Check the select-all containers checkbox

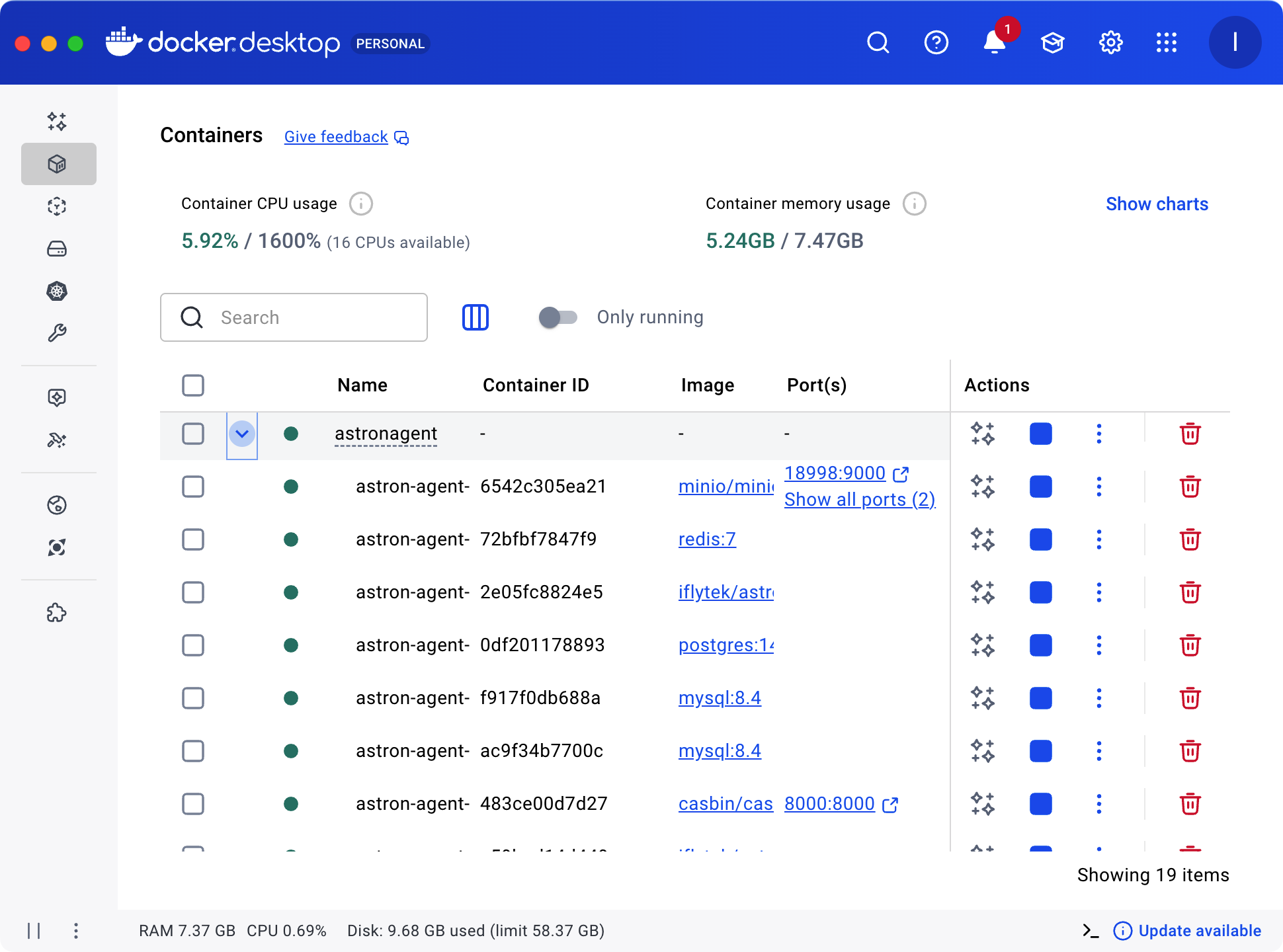[193, 385]
